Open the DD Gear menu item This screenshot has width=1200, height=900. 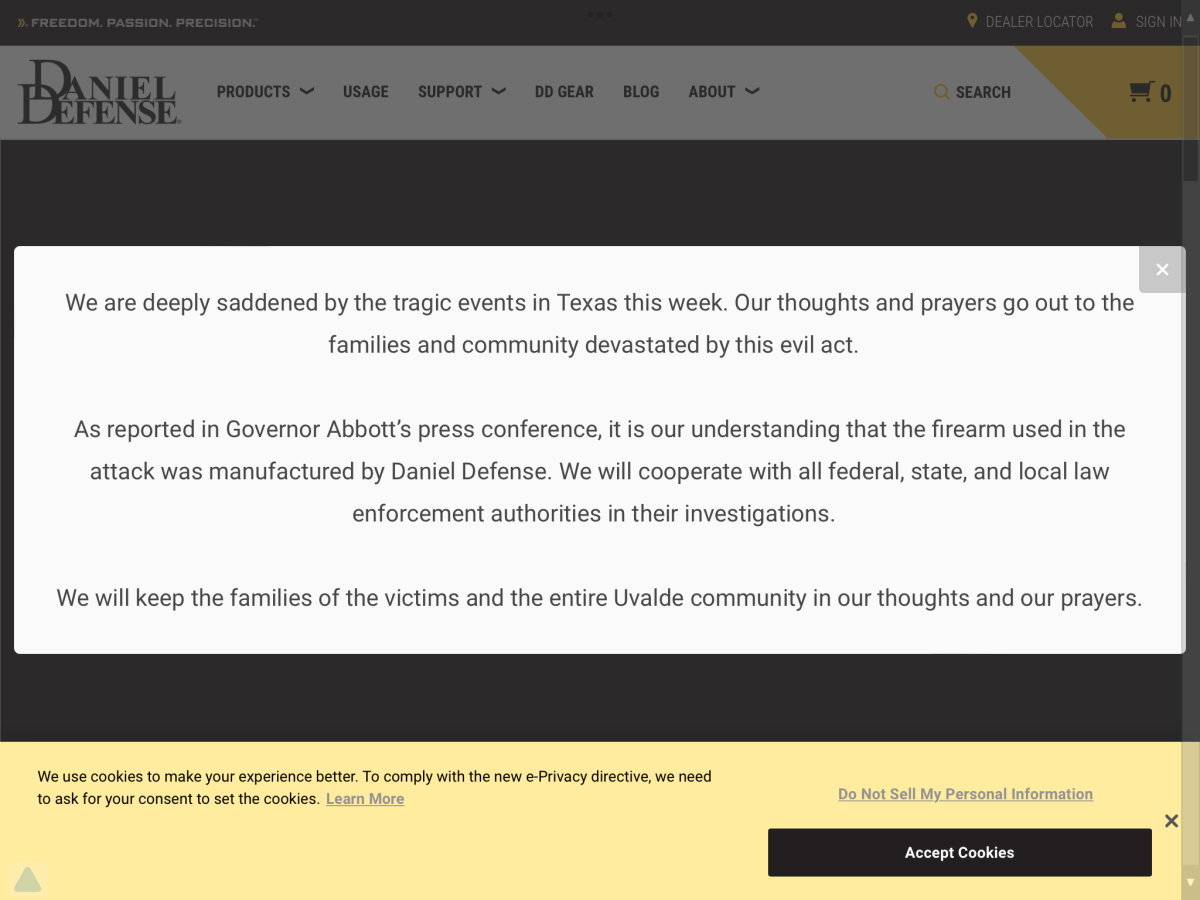[564, 92]
